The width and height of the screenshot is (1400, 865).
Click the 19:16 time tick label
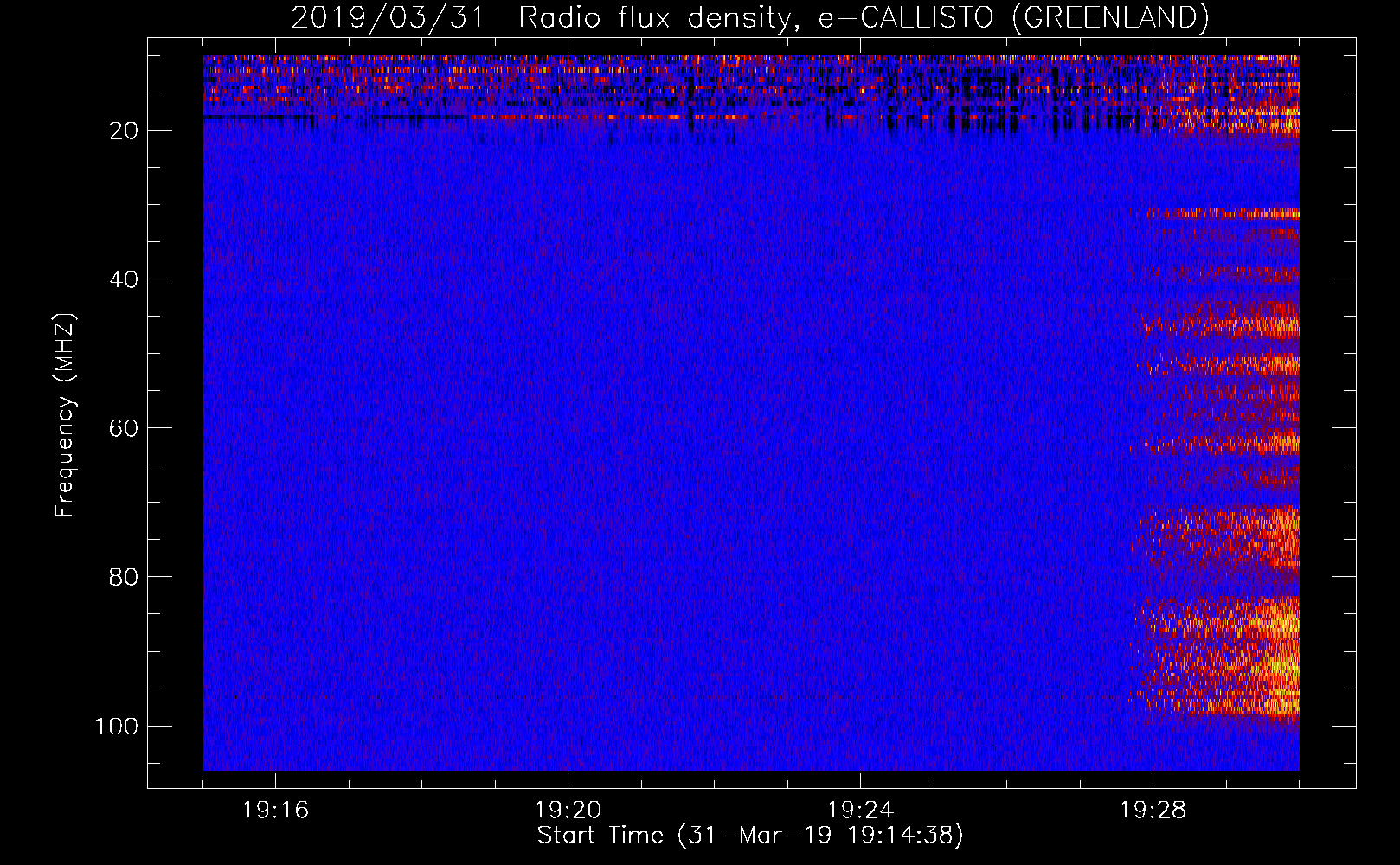pos(275,811)
